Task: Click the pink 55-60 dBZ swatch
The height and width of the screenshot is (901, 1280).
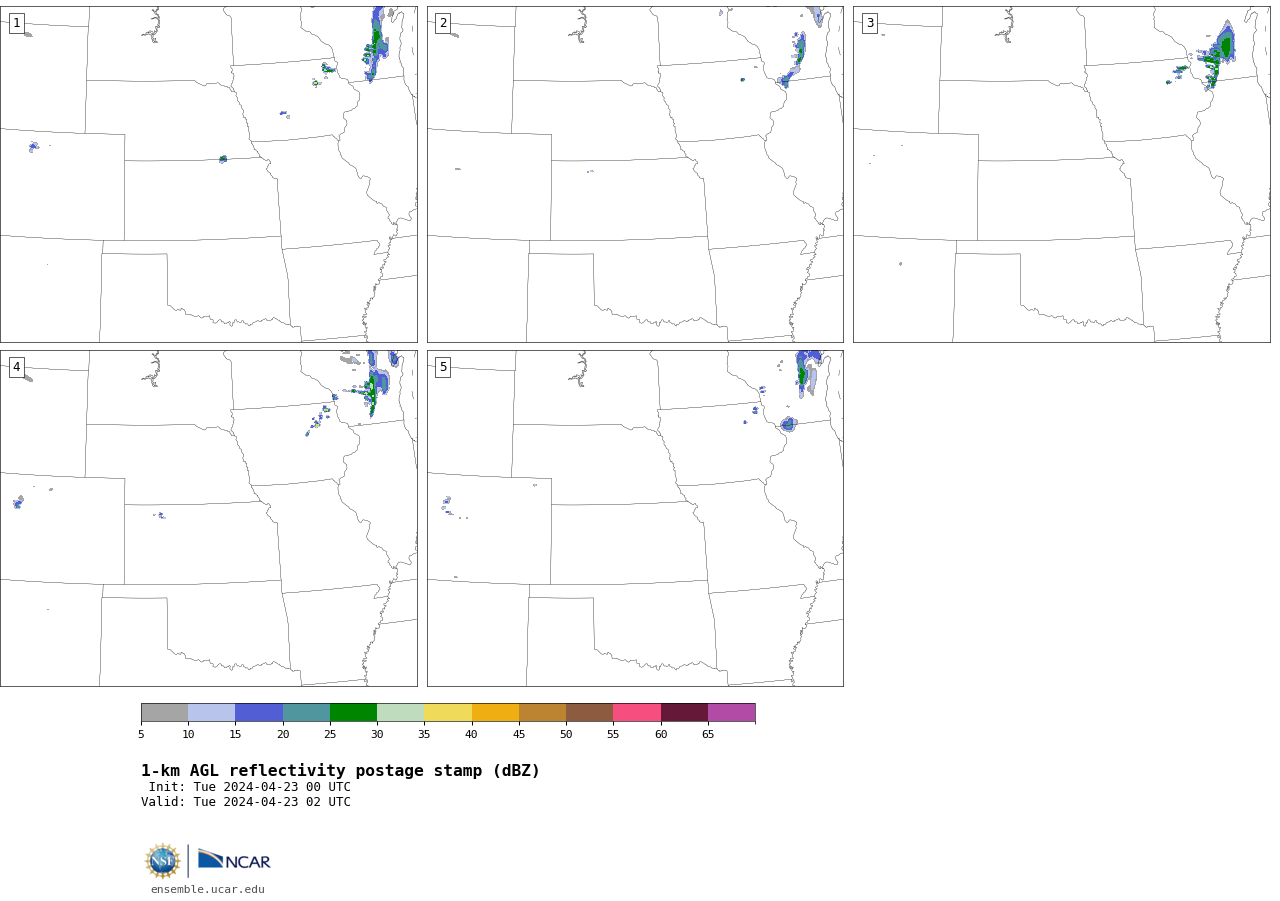Action: (x=637, y=713)
